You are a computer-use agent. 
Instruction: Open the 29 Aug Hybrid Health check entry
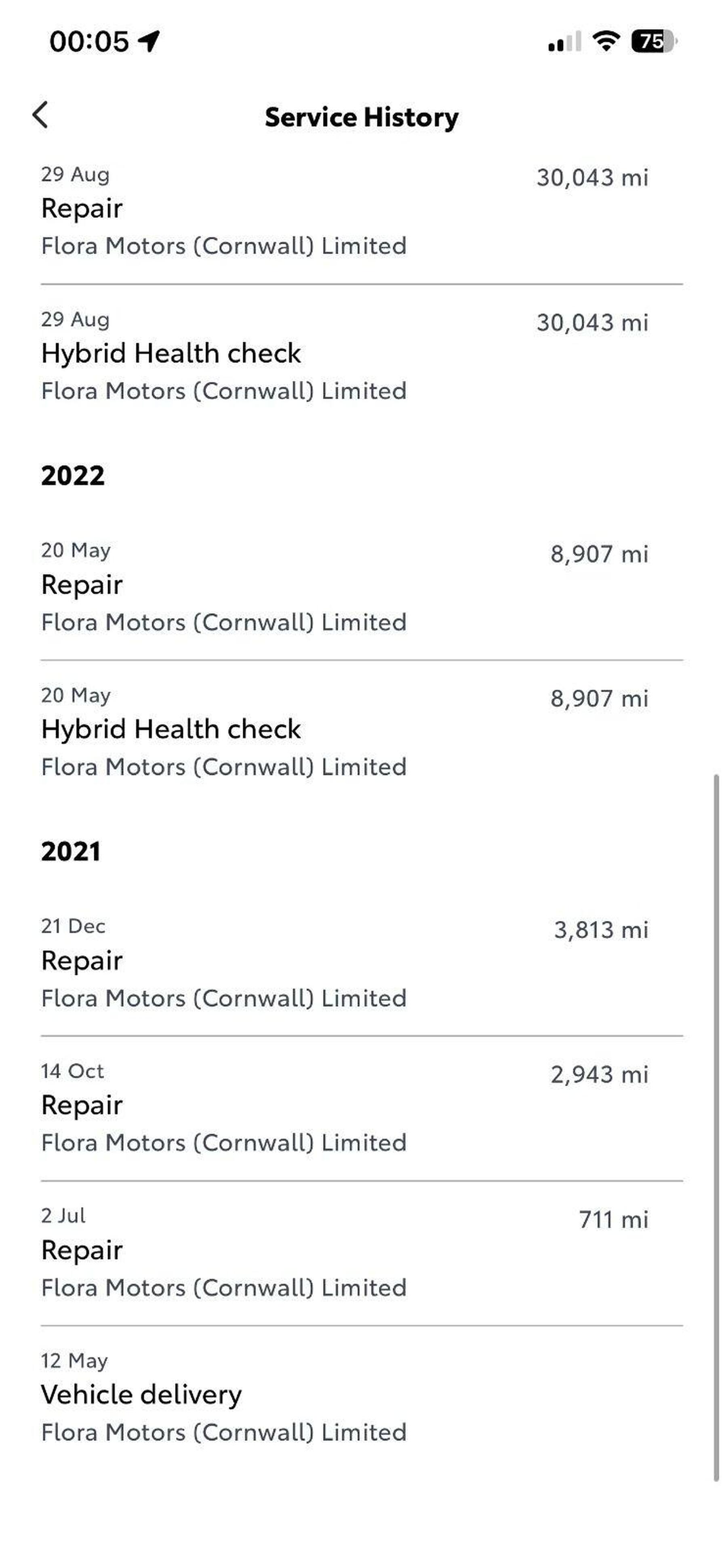pyautogui.click(x=361, y=355)
